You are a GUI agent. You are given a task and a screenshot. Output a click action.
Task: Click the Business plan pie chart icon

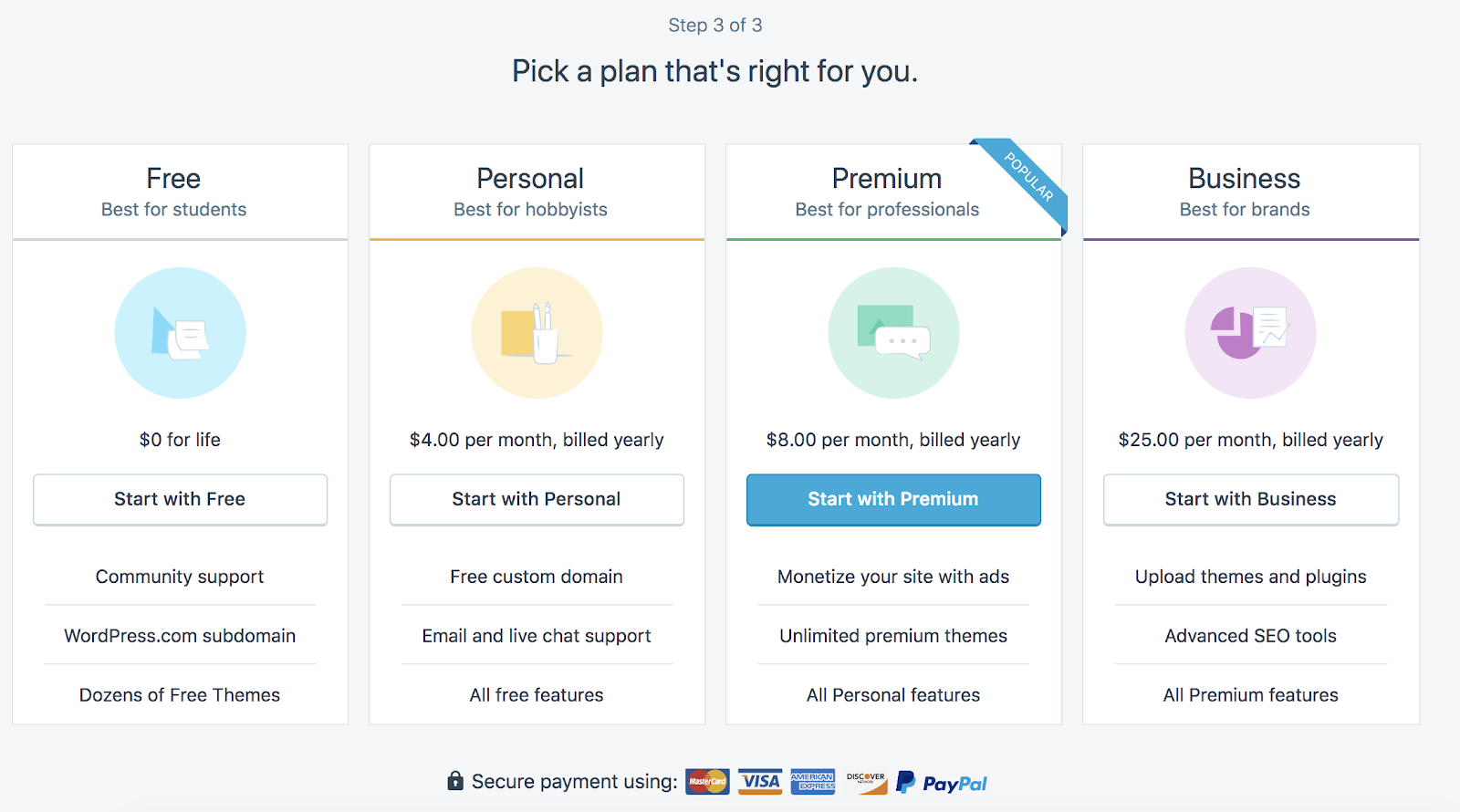pyautogui.click(x=1250, y=333)
